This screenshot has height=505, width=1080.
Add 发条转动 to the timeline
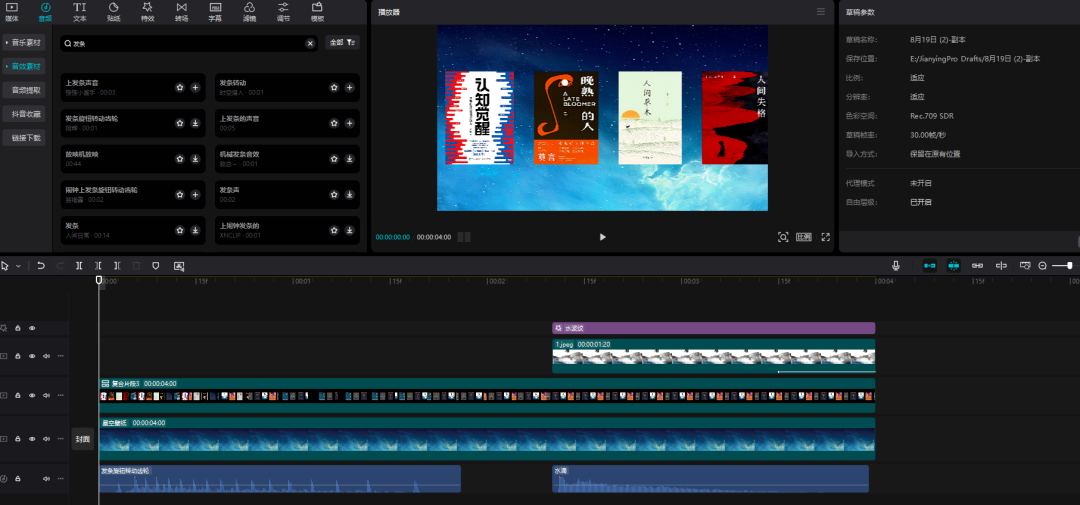349,87
